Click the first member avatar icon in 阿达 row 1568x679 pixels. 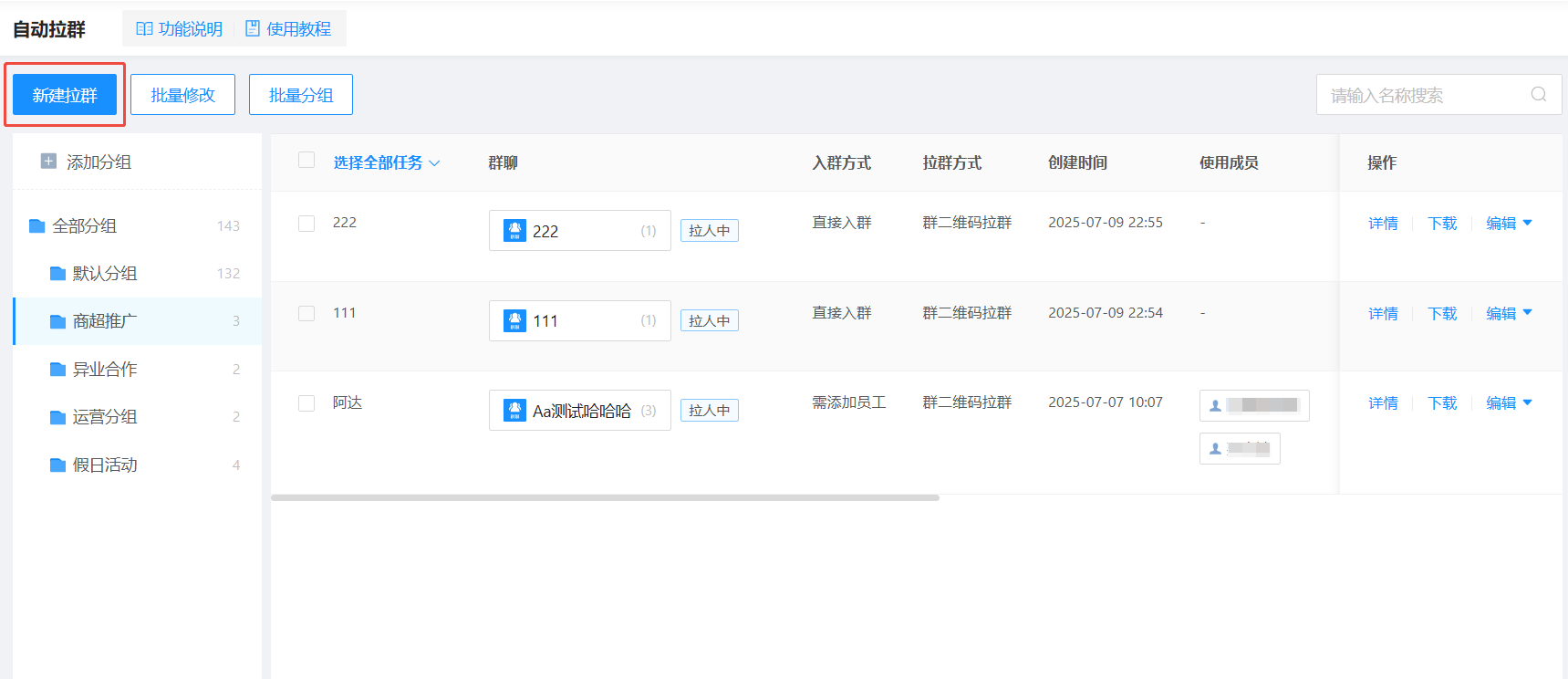click(1215, 406)
